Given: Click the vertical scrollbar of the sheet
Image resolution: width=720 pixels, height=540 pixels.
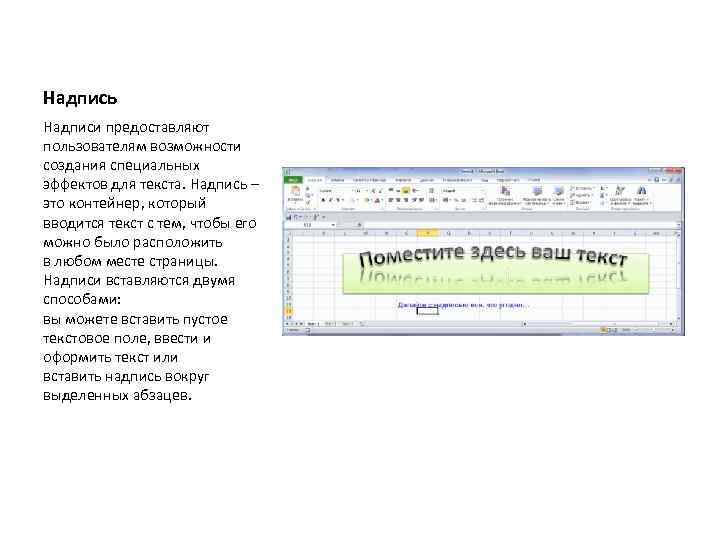Looking at the screenshot, I should point(678,276).
